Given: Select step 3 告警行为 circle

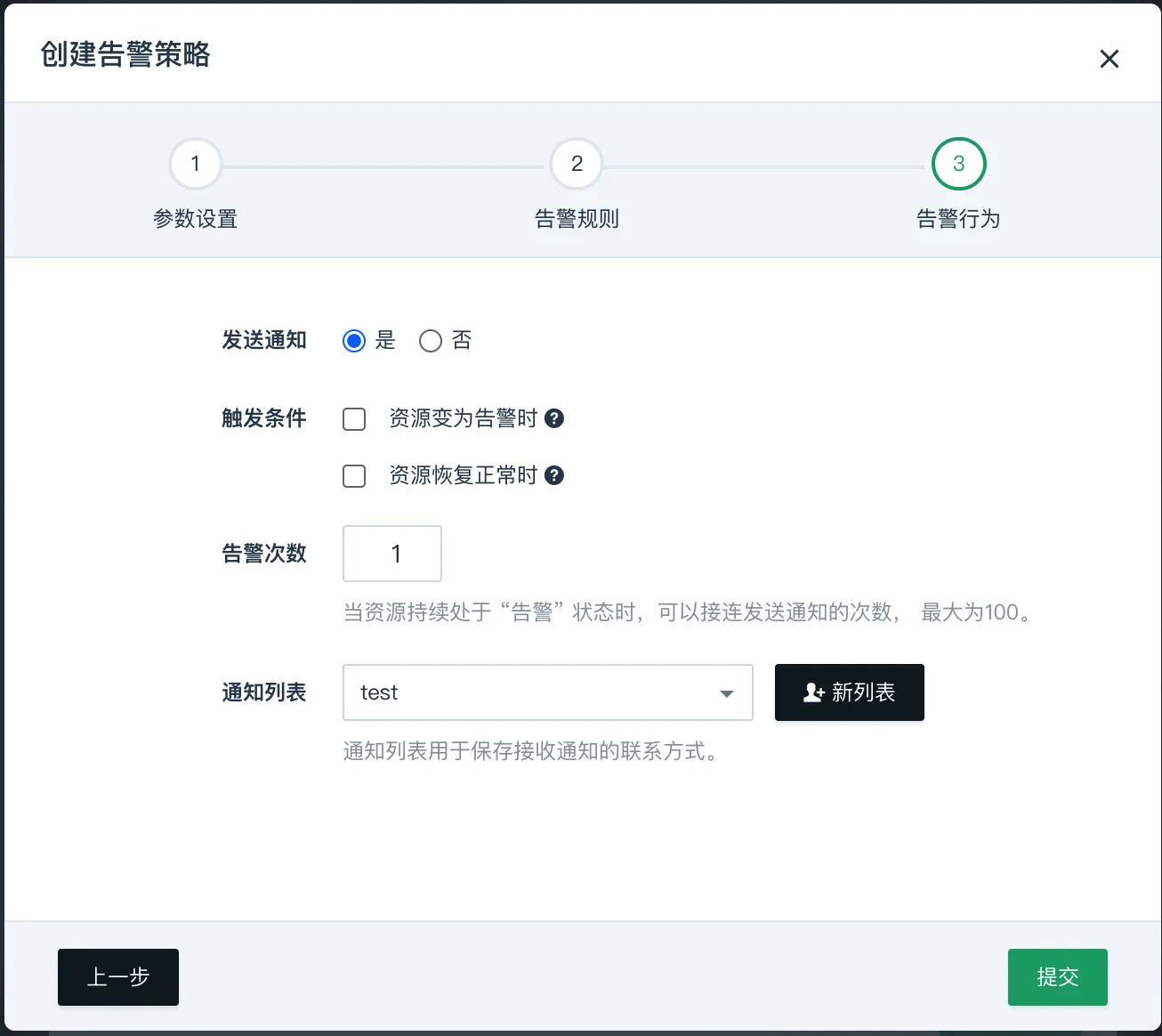Looking at the screenshot, I should pos(958,164).
